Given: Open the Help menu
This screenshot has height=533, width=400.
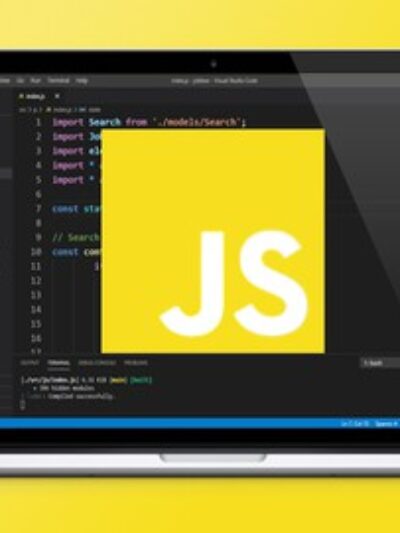Looking at the screenshot, I should (82, 81).
